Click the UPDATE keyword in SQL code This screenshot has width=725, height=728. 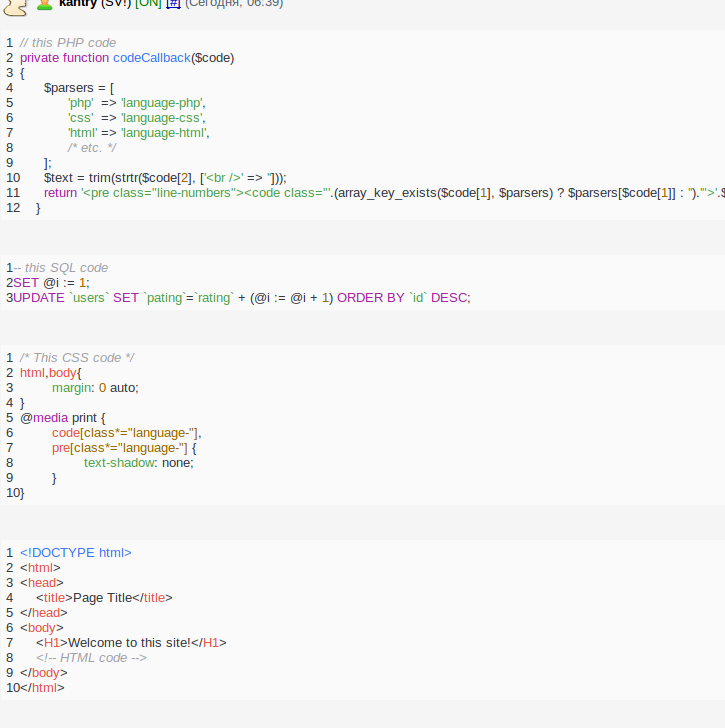(x=38, y=298)
